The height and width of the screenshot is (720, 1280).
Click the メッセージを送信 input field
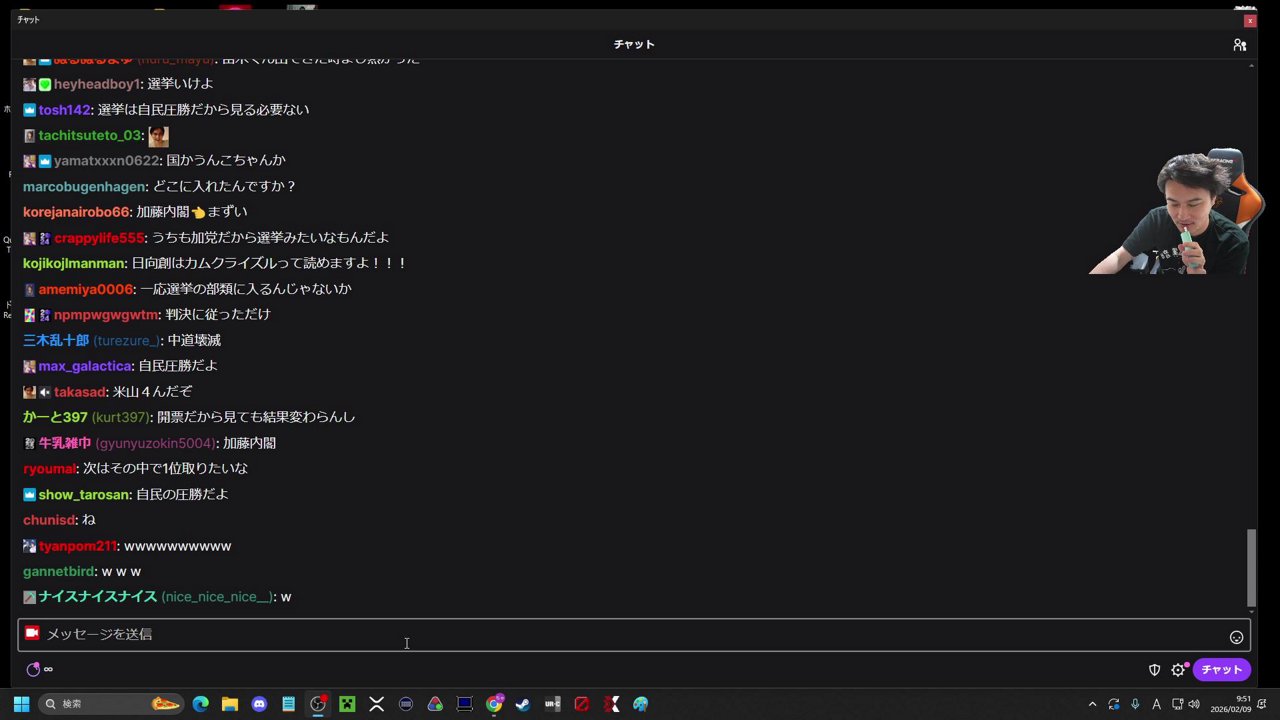(400, 634)
